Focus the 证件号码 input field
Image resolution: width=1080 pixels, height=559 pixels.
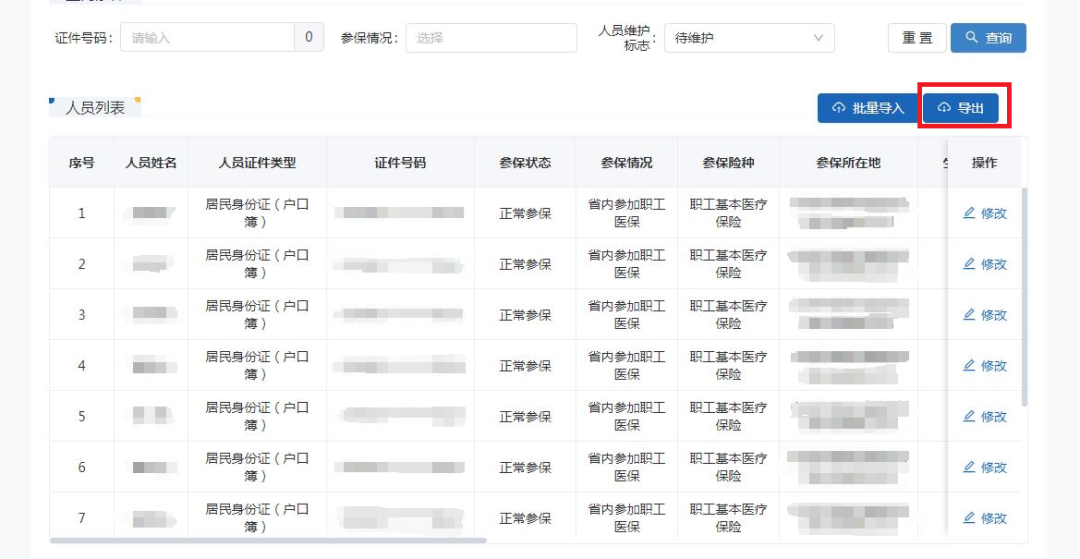207,37
